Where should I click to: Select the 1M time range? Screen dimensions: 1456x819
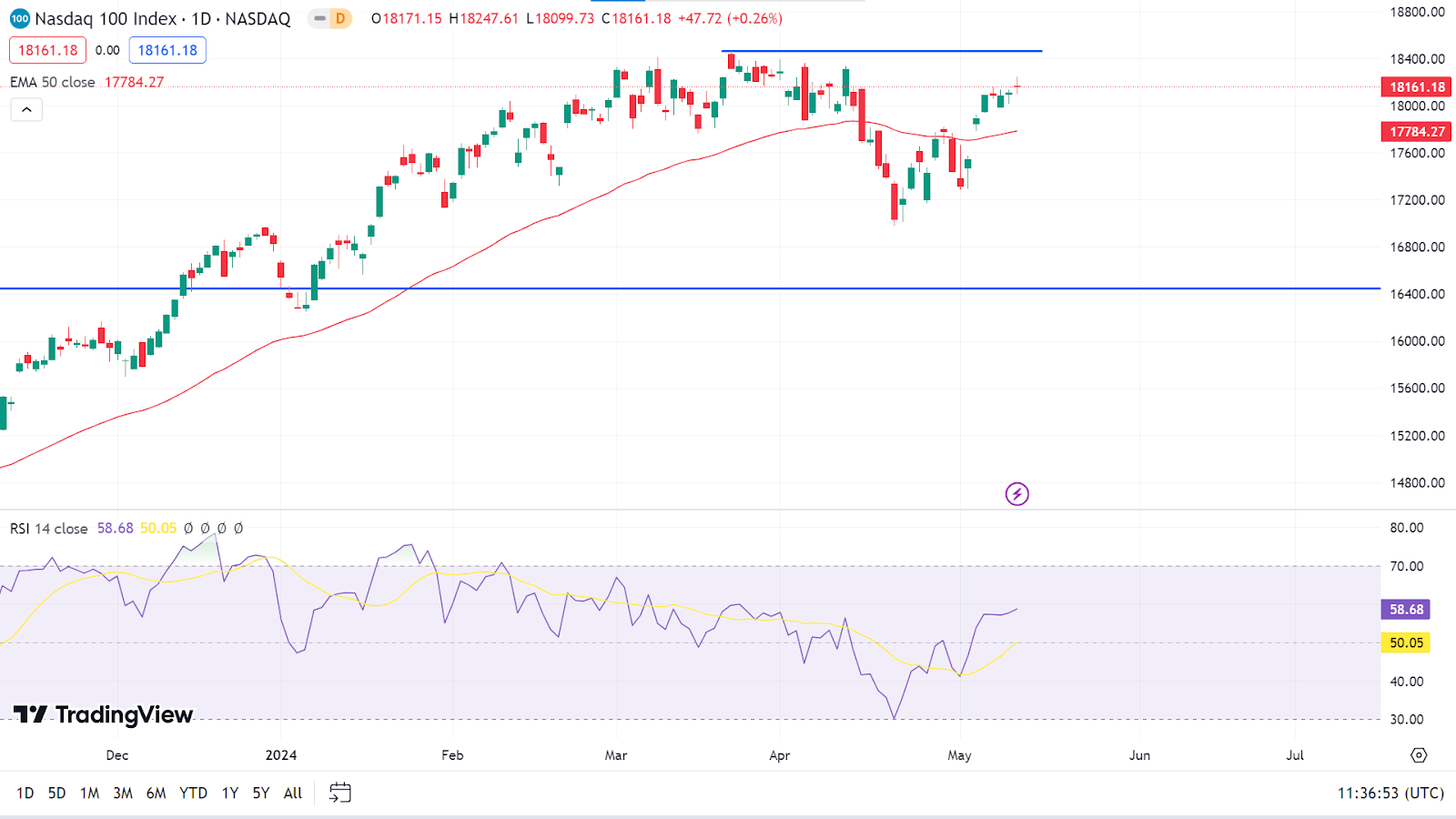pos(89,794)
